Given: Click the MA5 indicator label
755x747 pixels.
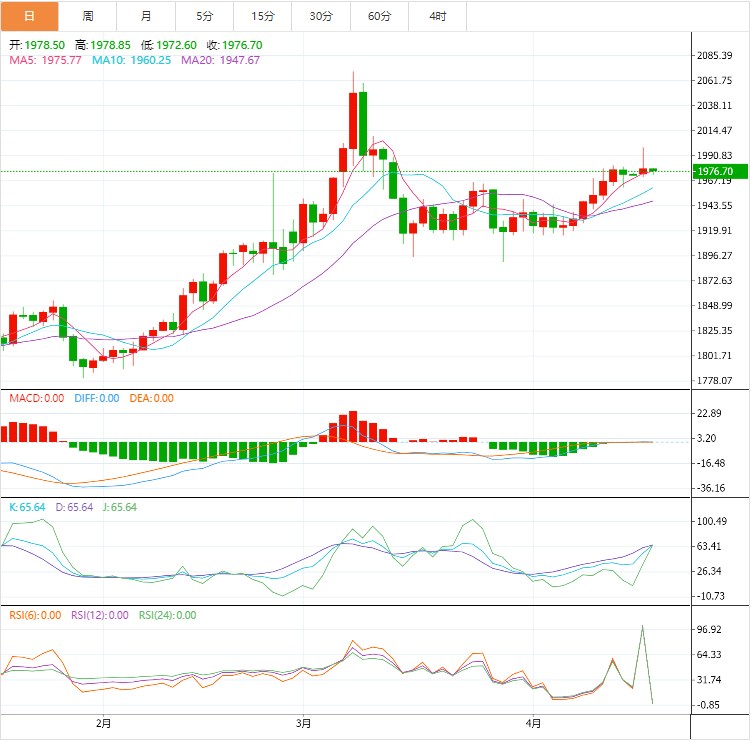Looking at the screenshot, I should click(45, 60).
